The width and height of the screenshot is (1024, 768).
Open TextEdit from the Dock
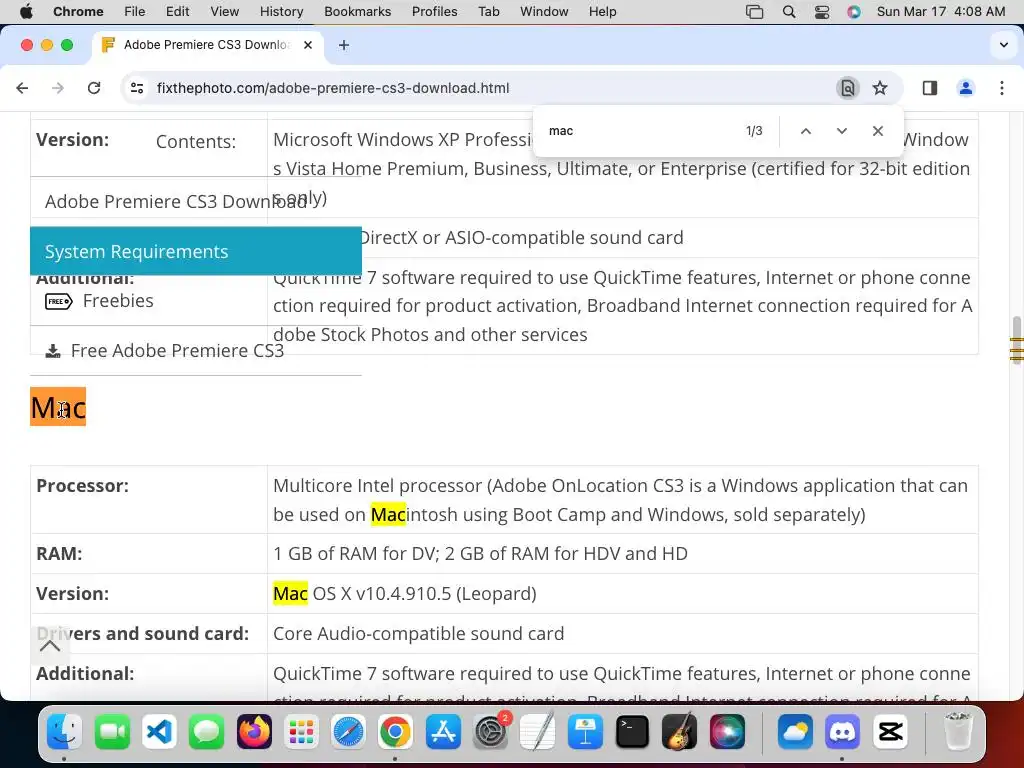[537, 731]
